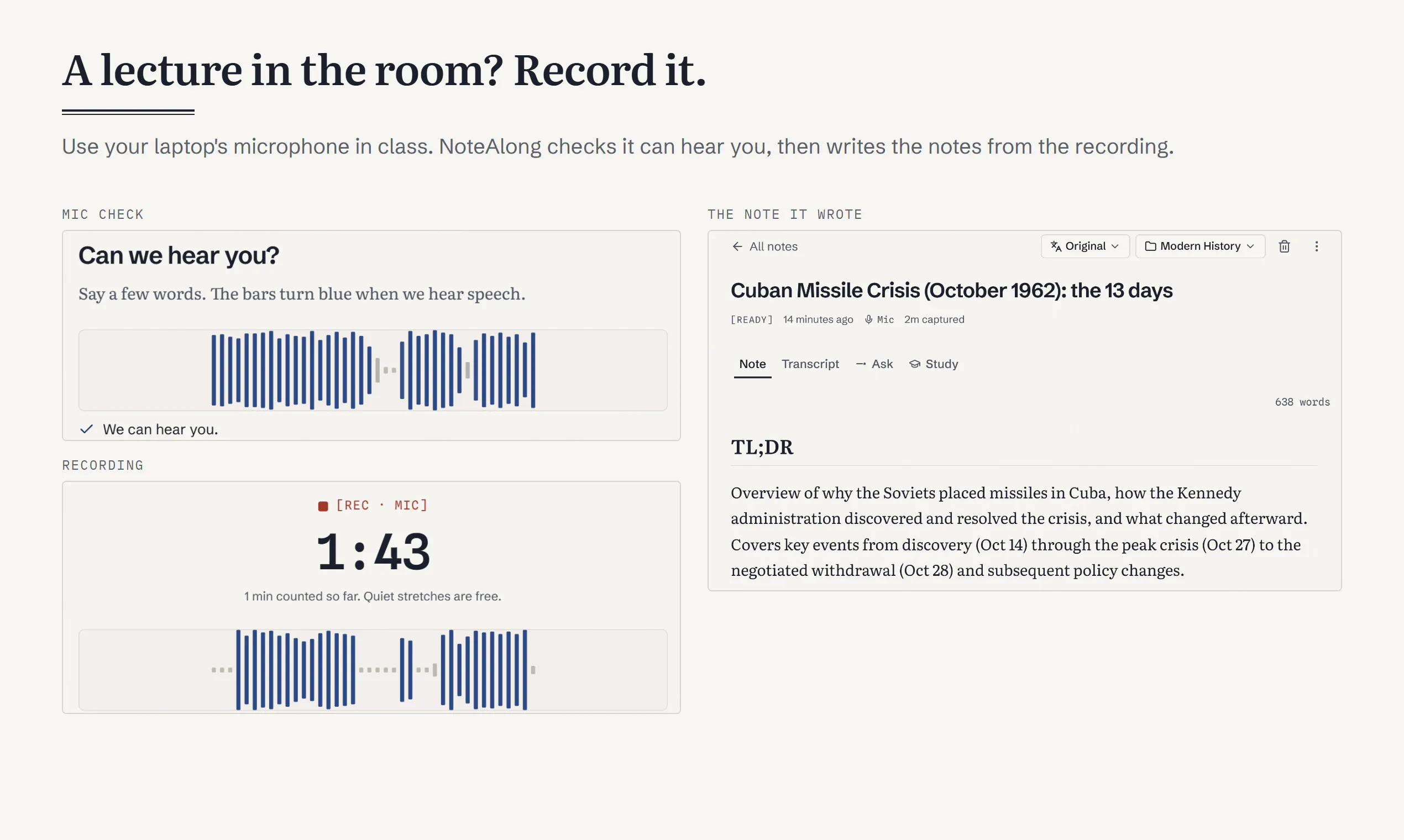Image resolution: width=1404 pixels, height=840 pixels.
Task: Click the TL;DR heading
Action: coord(762,447)
